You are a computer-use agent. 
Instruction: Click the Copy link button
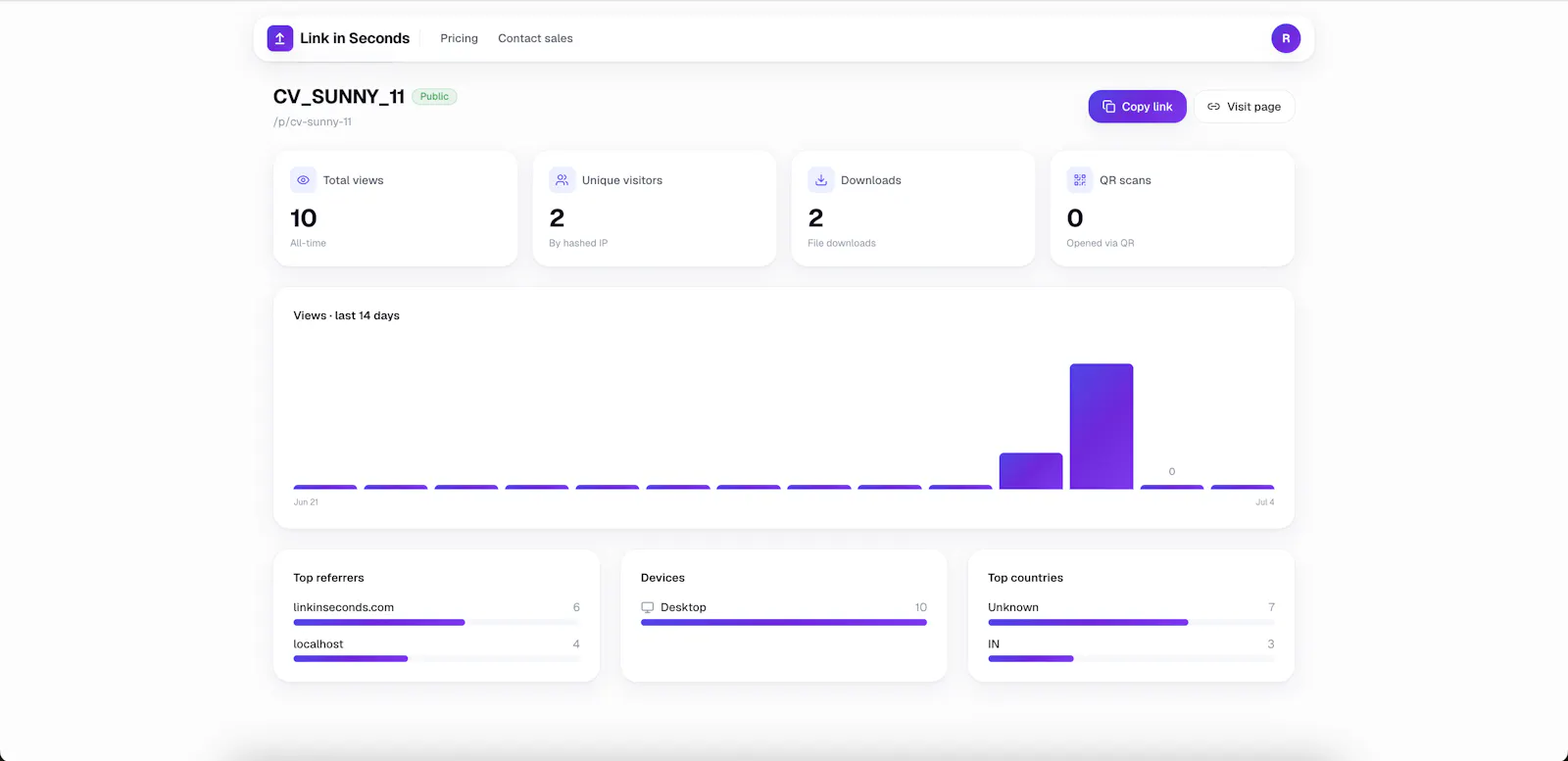(x=1137, y=107)
